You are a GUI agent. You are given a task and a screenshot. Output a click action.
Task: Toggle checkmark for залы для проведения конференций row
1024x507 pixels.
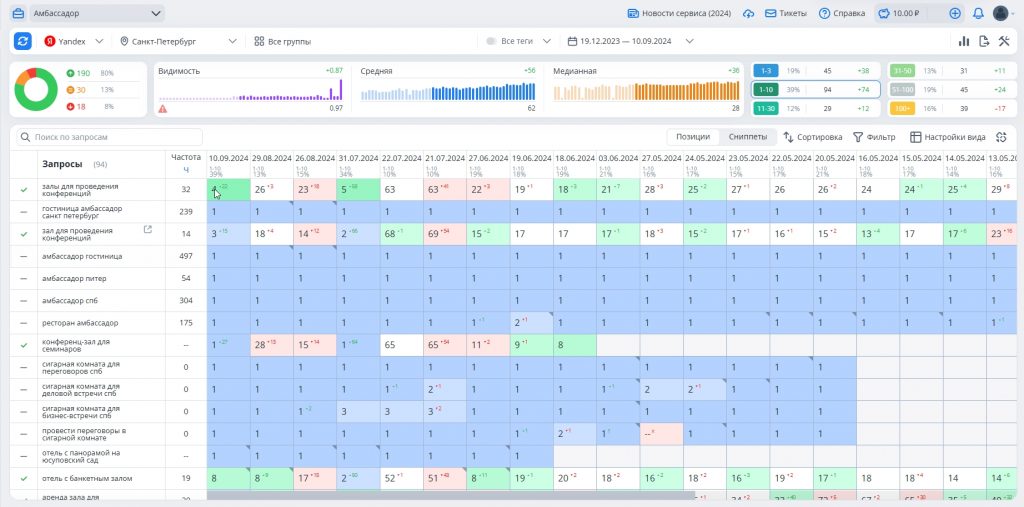click(x=24, y=189)
